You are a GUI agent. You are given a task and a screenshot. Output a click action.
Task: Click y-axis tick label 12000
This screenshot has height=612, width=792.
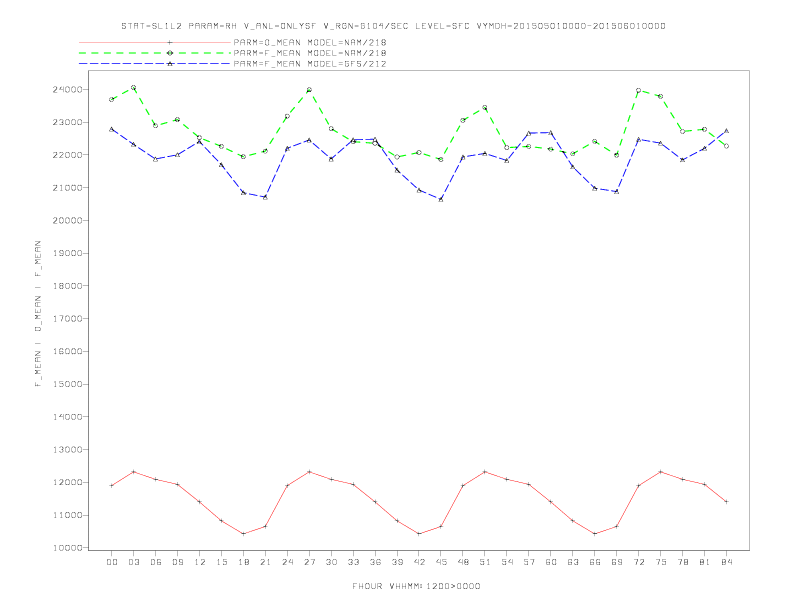coord(68,482)
